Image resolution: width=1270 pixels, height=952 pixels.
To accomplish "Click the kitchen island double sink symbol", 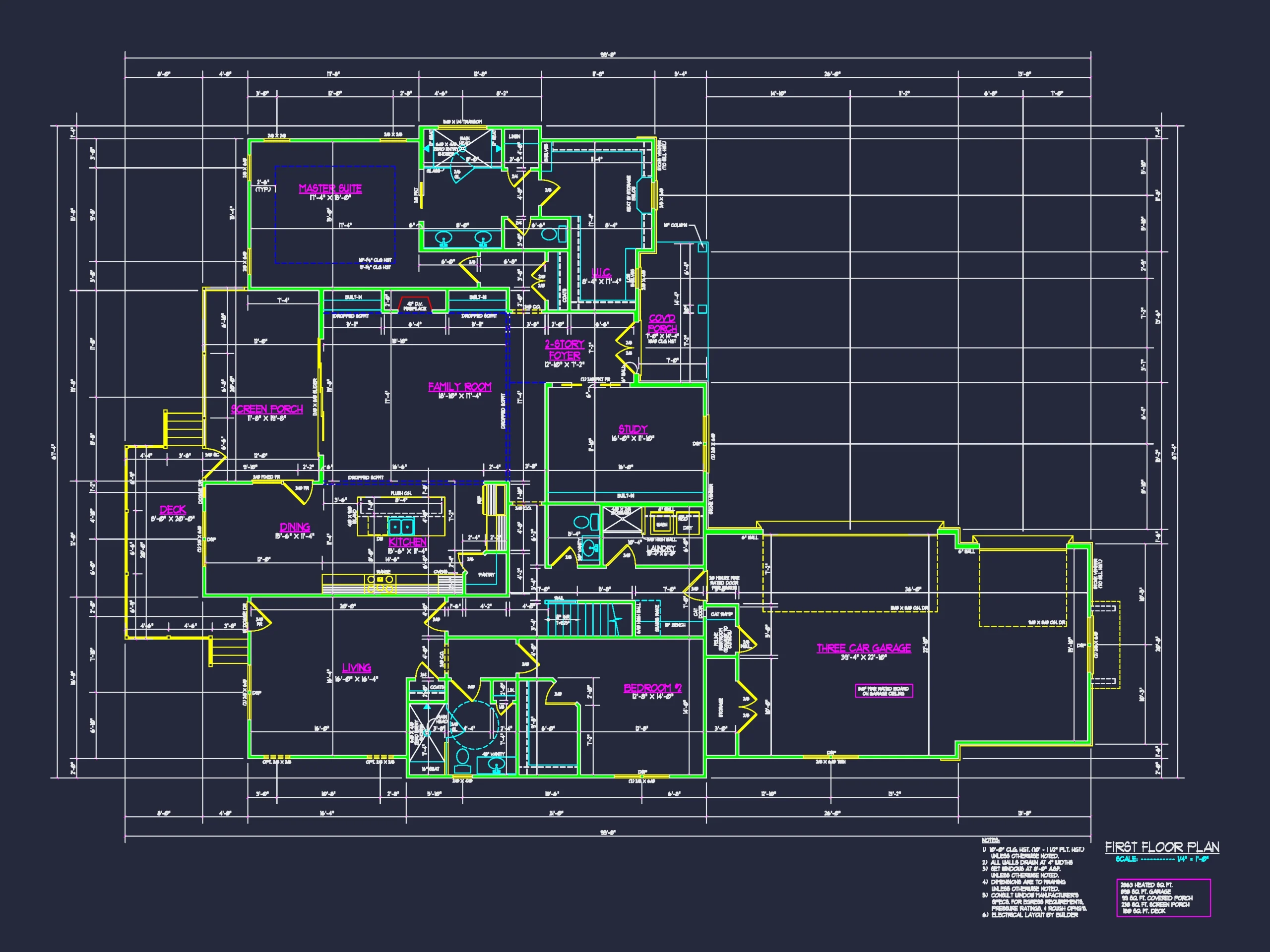I will pos(401,526).
